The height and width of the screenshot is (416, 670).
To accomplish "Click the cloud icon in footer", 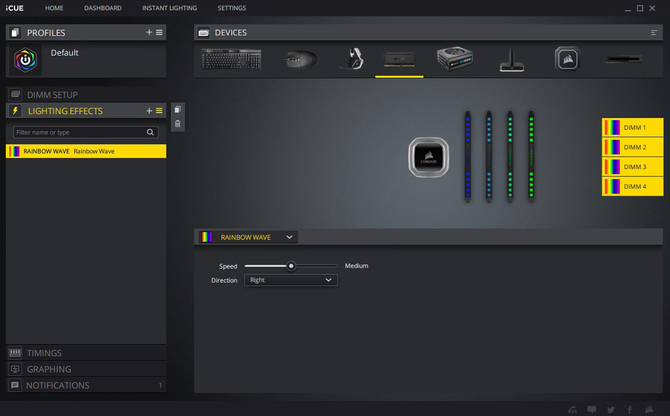I will click(573, 410).
